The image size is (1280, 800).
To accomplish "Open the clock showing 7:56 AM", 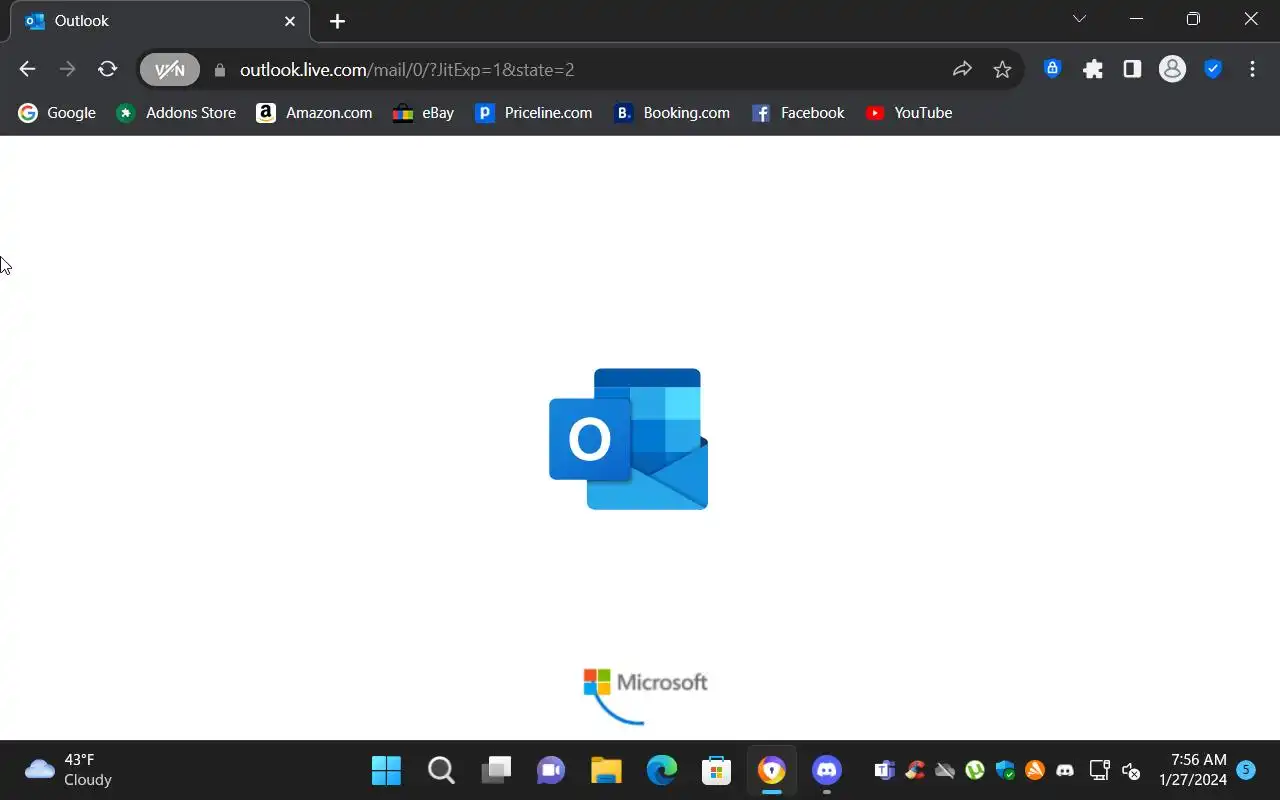I will point(1193,770).
